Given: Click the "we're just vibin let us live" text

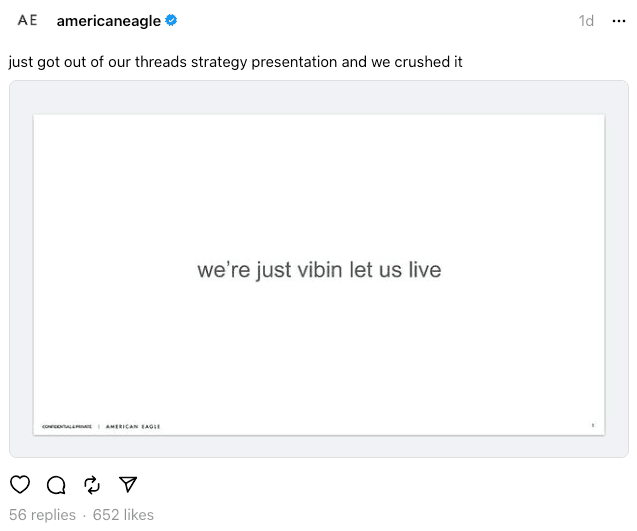Looking at the screenshot, I should [319, 270].
